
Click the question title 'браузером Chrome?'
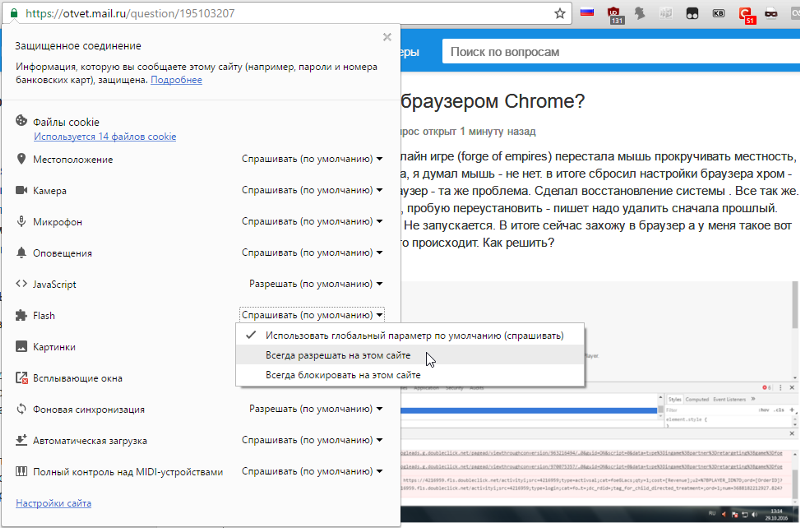pyautogui.click(x=493, y=102)
